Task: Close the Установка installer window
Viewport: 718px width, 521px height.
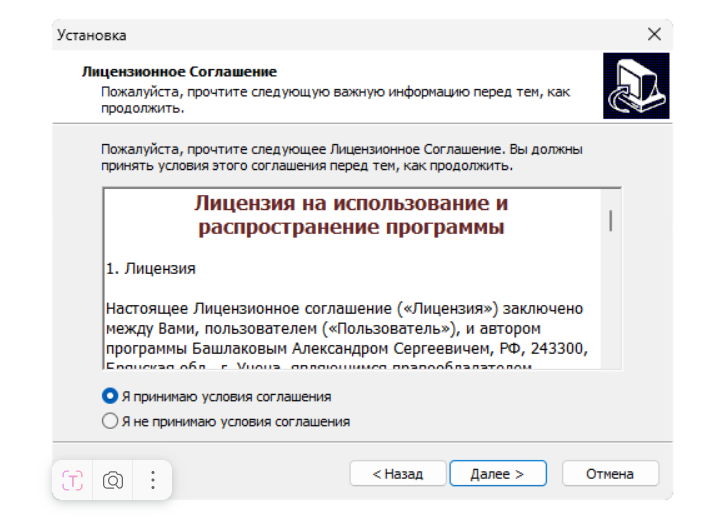Action: coord(654,34)
